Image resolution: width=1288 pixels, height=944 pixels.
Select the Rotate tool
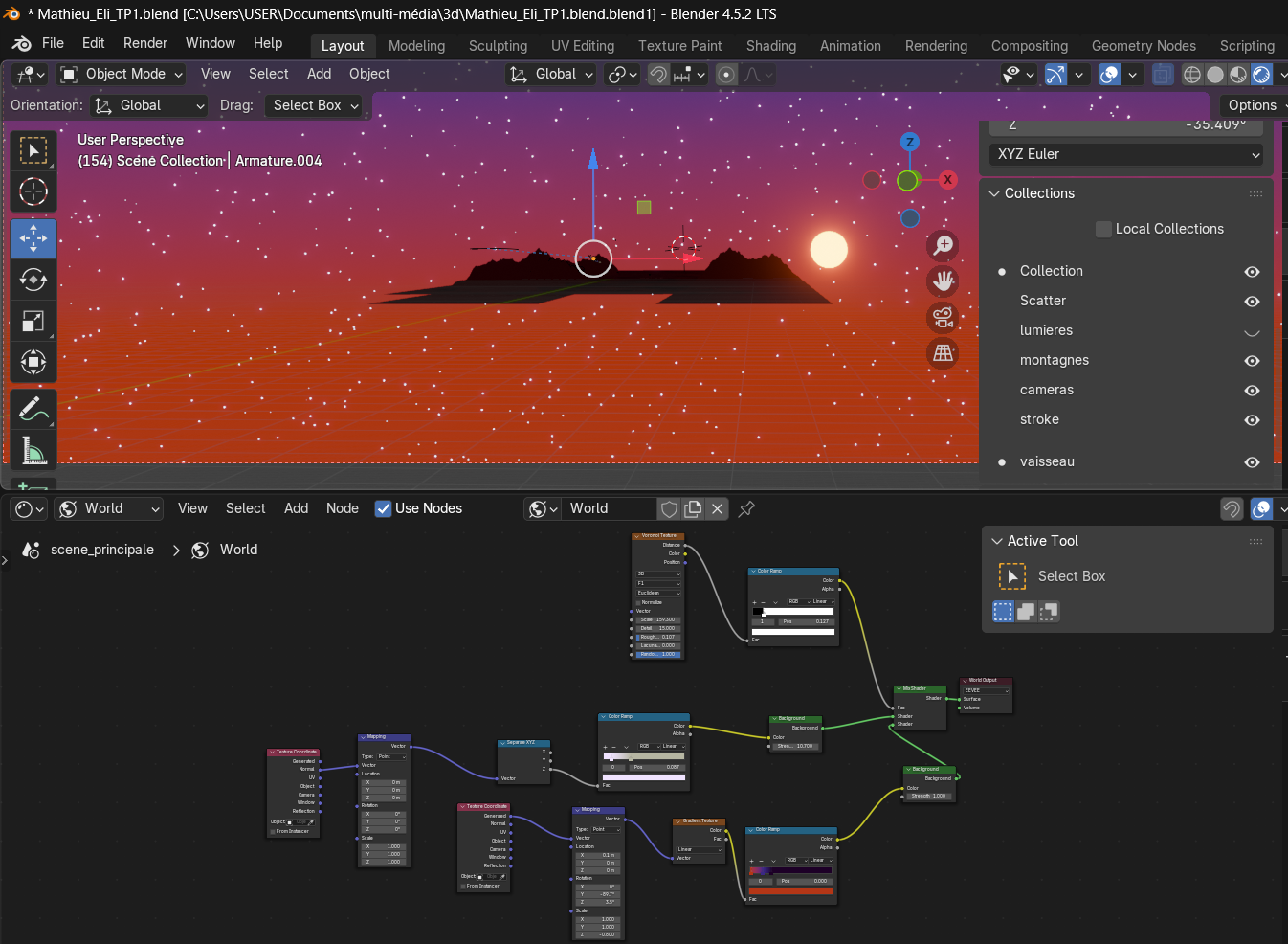coord(33,280)
